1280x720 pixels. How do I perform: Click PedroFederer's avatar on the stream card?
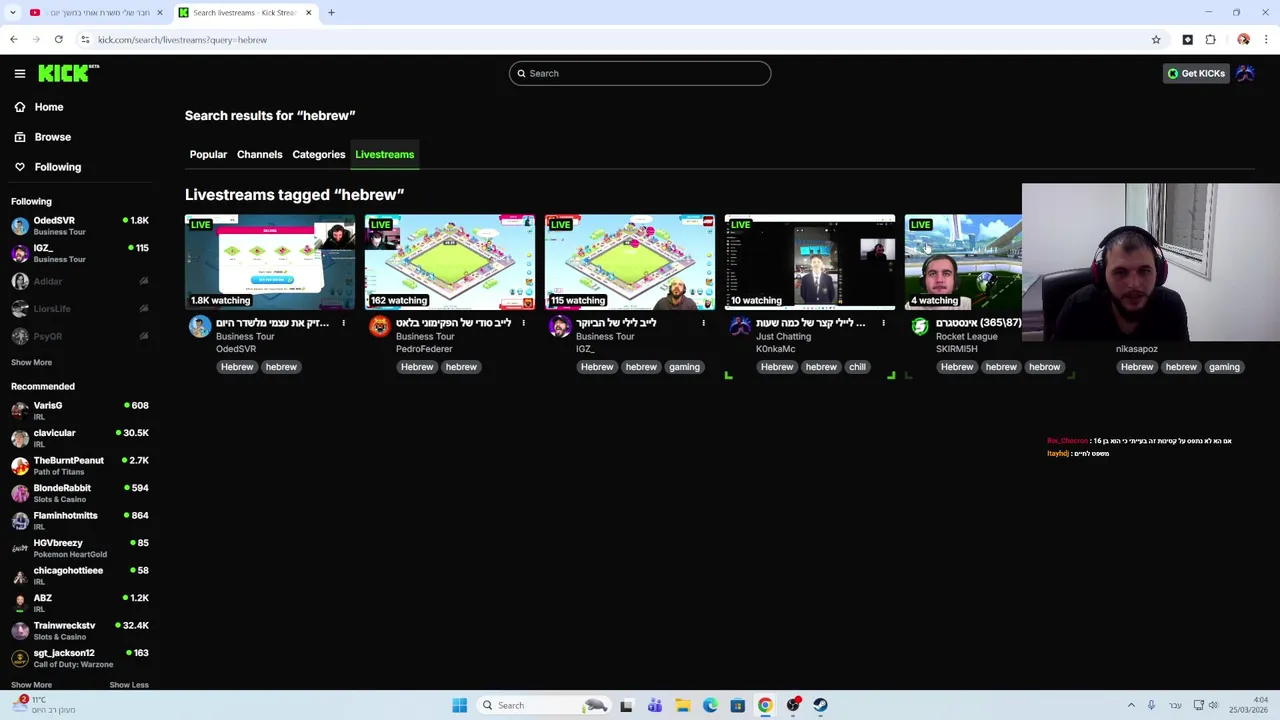point(380,326)
